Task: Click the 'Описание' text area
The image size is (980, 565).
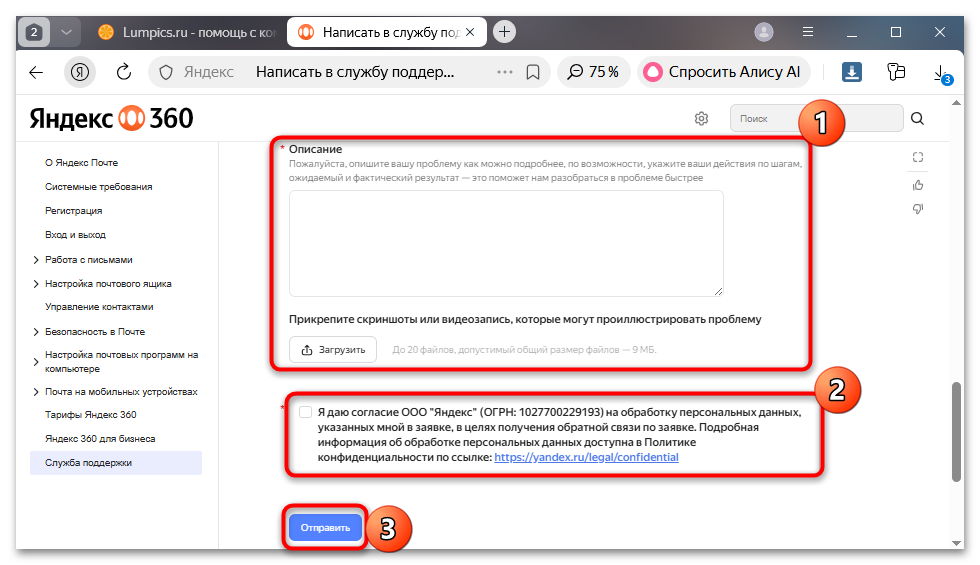Action: coord(506,244)
